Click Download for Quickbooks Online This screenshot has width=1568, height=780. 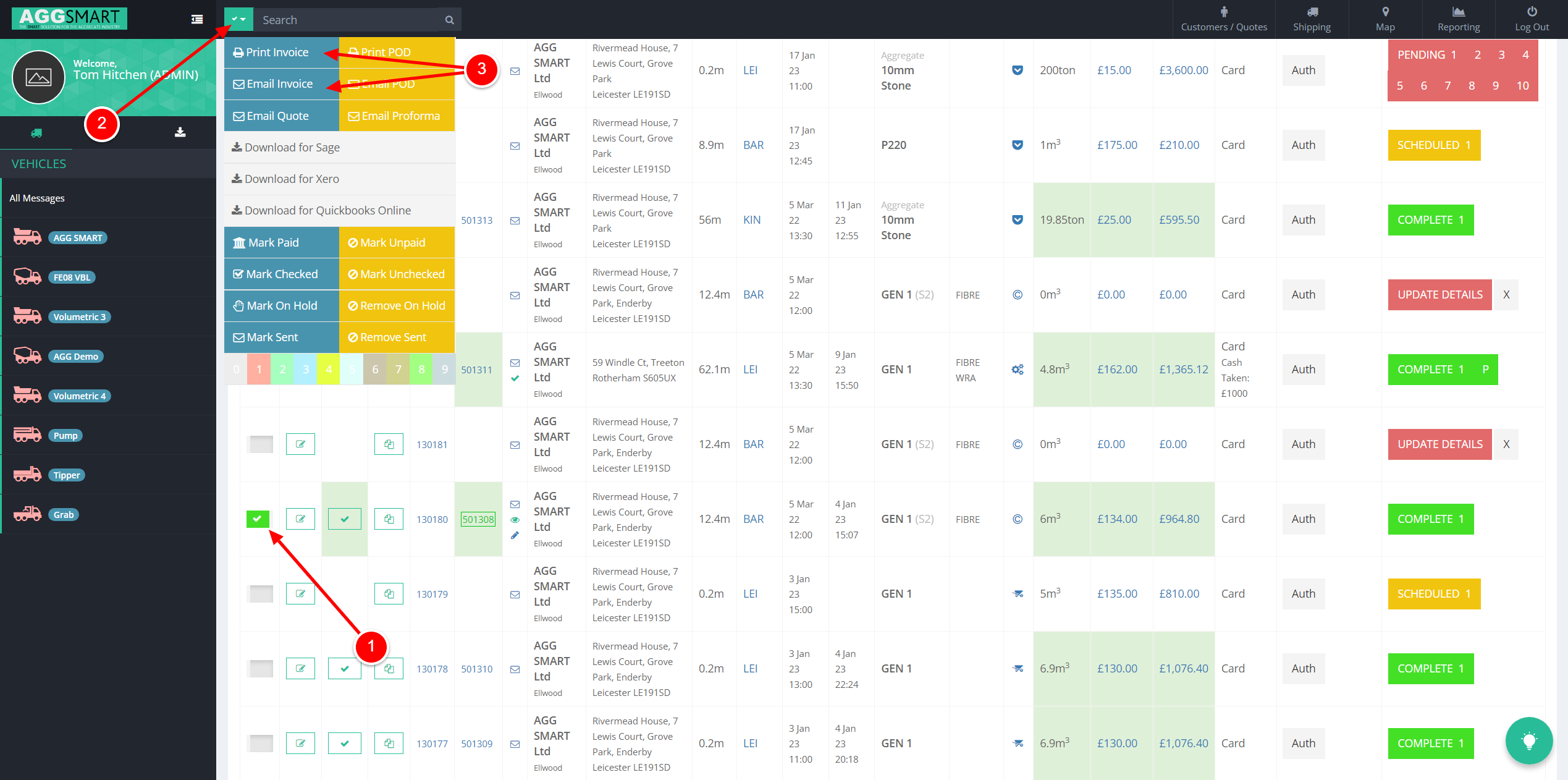pos(340,210)
